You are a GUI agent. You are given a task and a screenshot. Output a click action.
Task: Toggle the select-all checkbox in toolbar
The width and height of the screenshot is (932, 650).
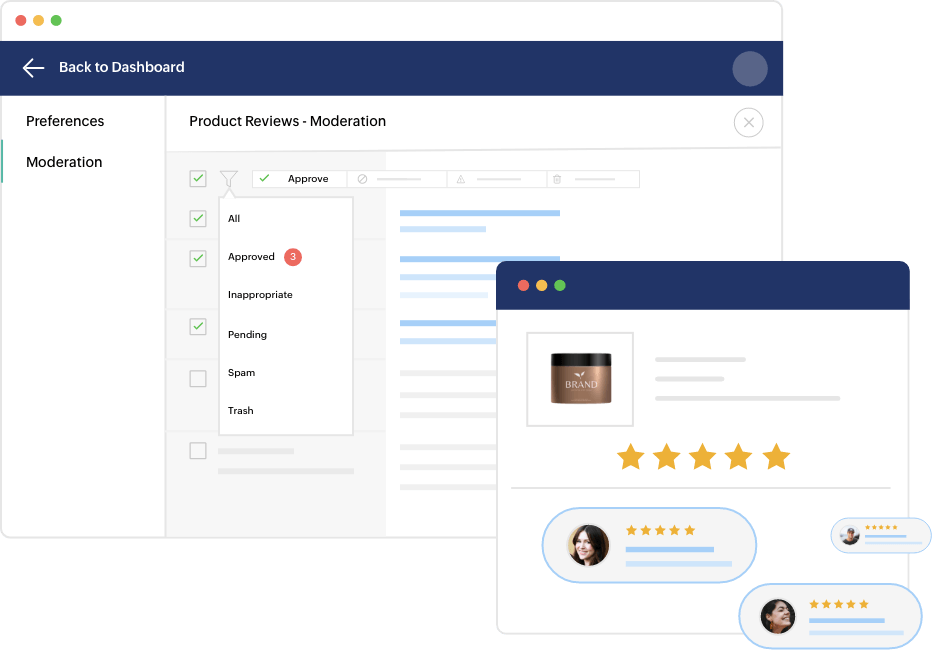[198, 178]
